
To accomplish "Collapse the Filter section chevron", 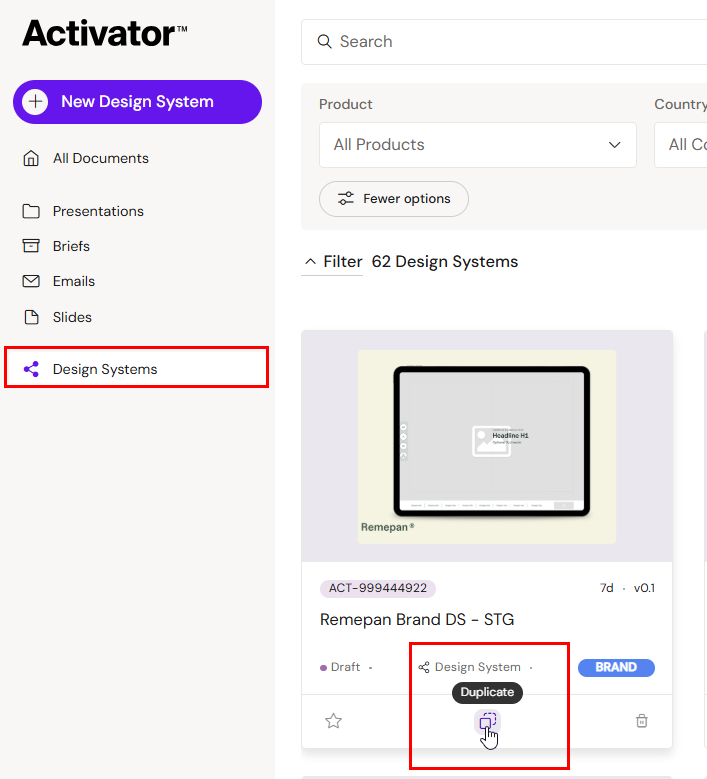I will click(310, 262).
